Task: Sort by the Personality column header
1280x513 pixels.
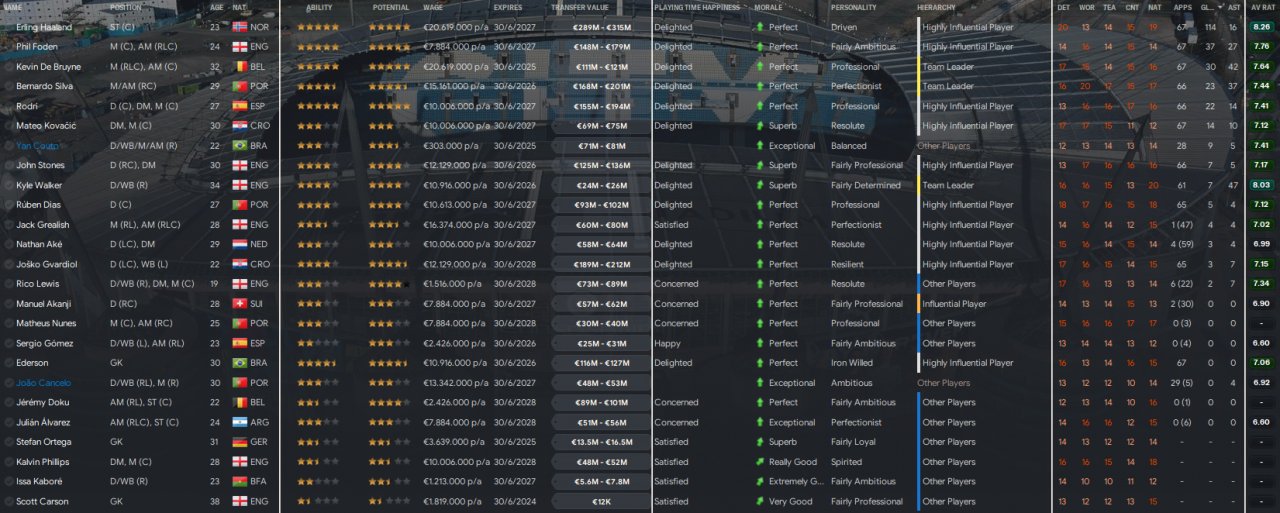Action: (x=853, y=7)
